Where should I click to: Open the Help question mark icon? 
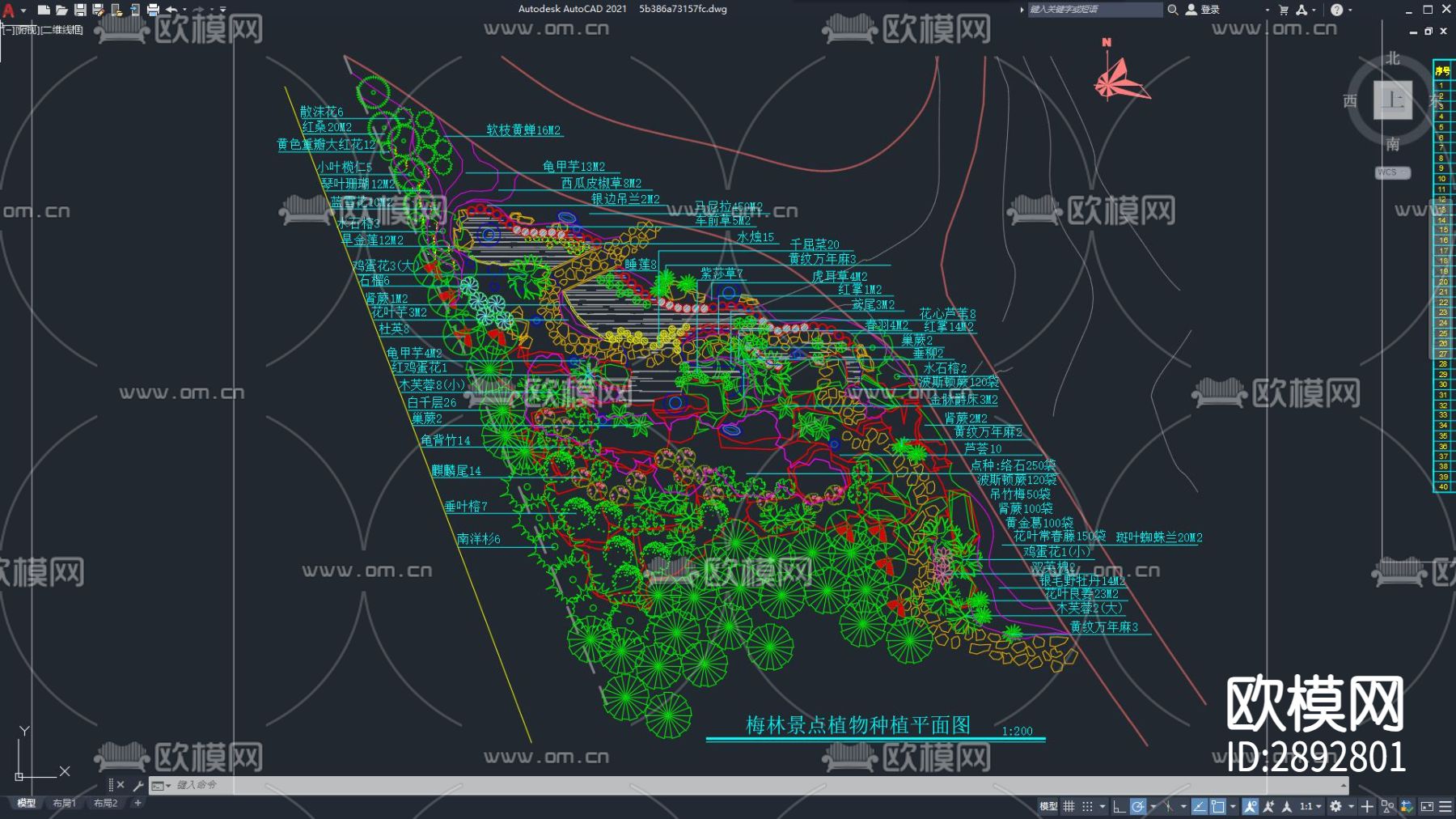pyautogui.click(x=1336, y=10)
